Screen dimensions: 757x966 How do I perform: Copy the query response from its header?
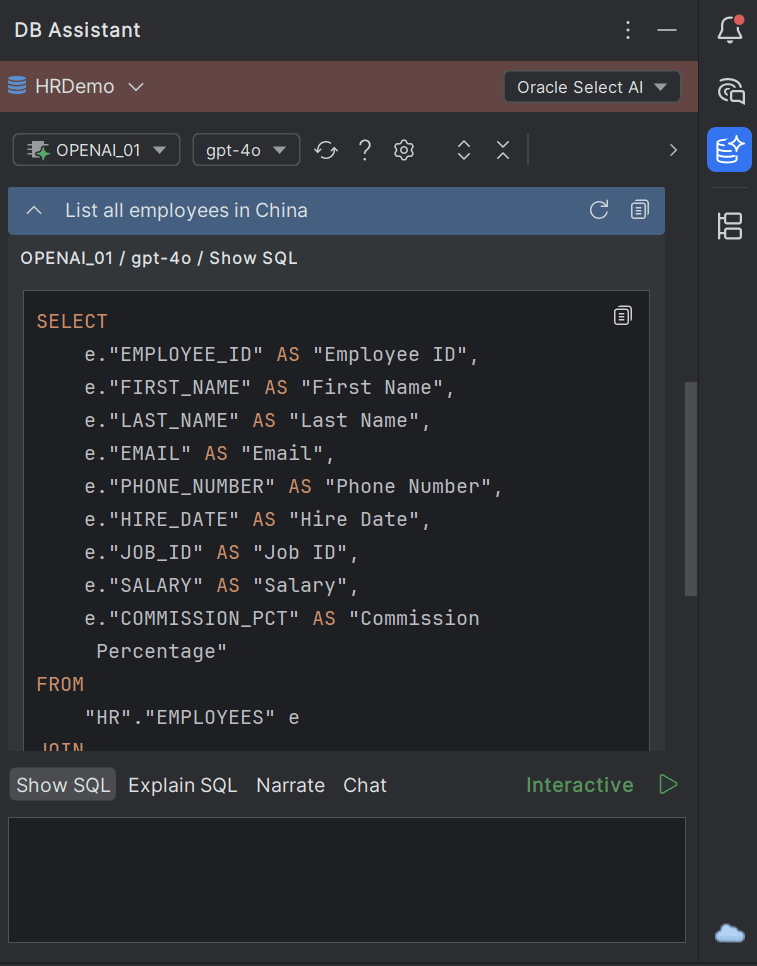click(x=639, y=210)
